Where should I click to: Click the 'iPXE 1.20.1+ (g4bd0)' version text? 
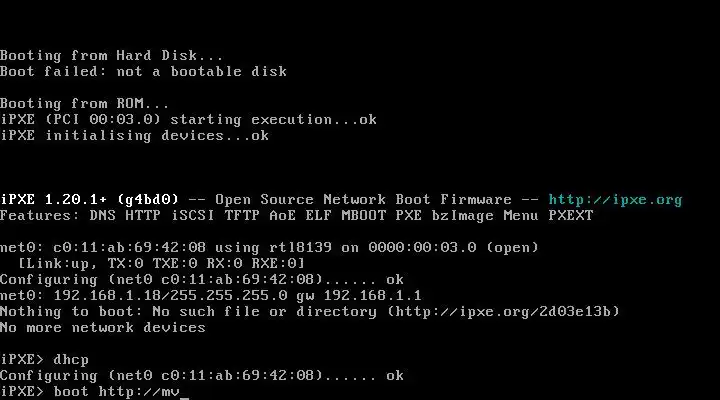89,199
